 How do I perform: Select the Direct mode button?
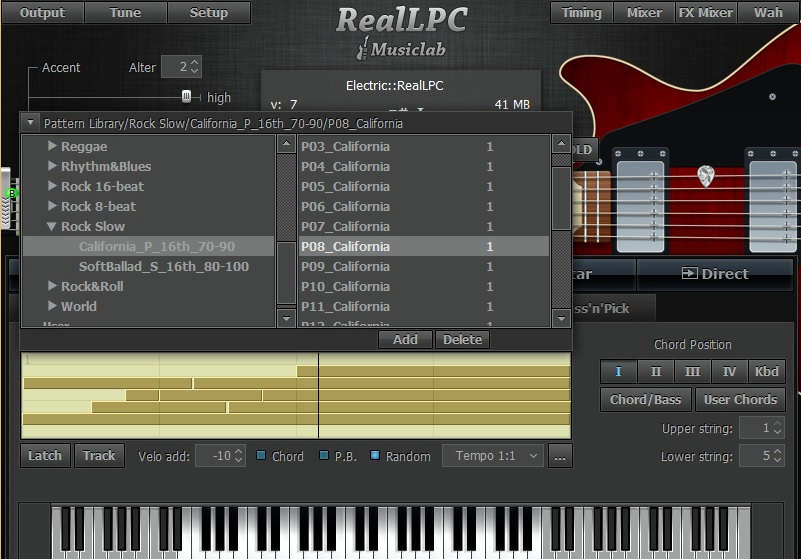pos(714,274)
